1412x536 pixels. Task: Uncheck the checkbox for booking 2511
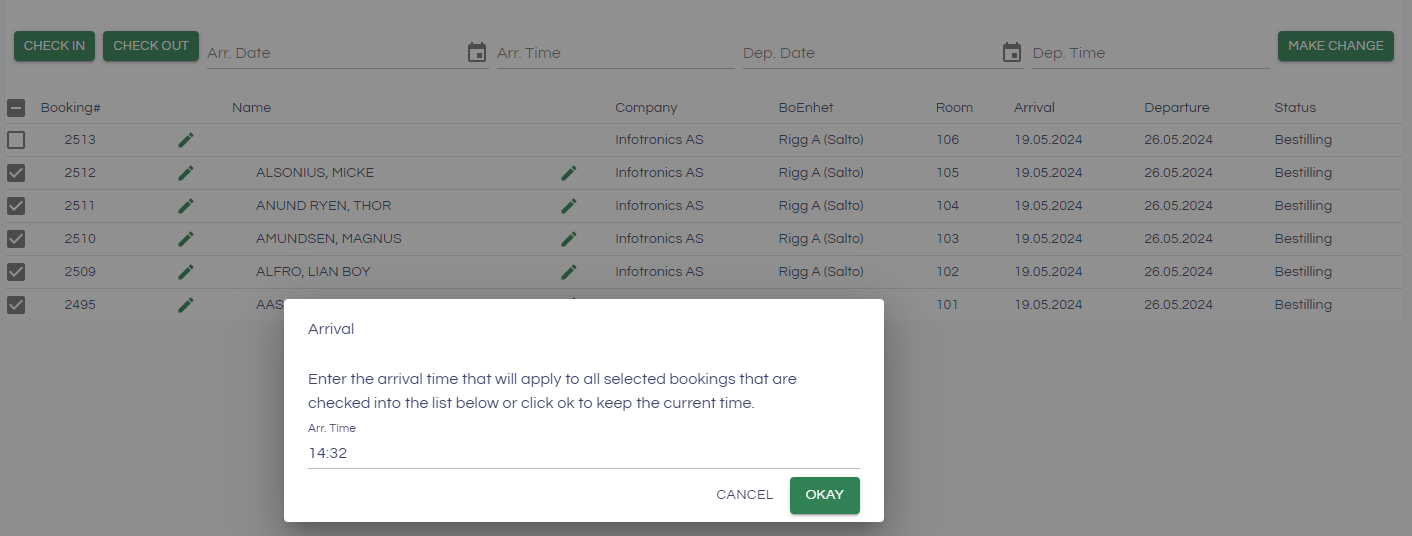(x=16, y=206)
